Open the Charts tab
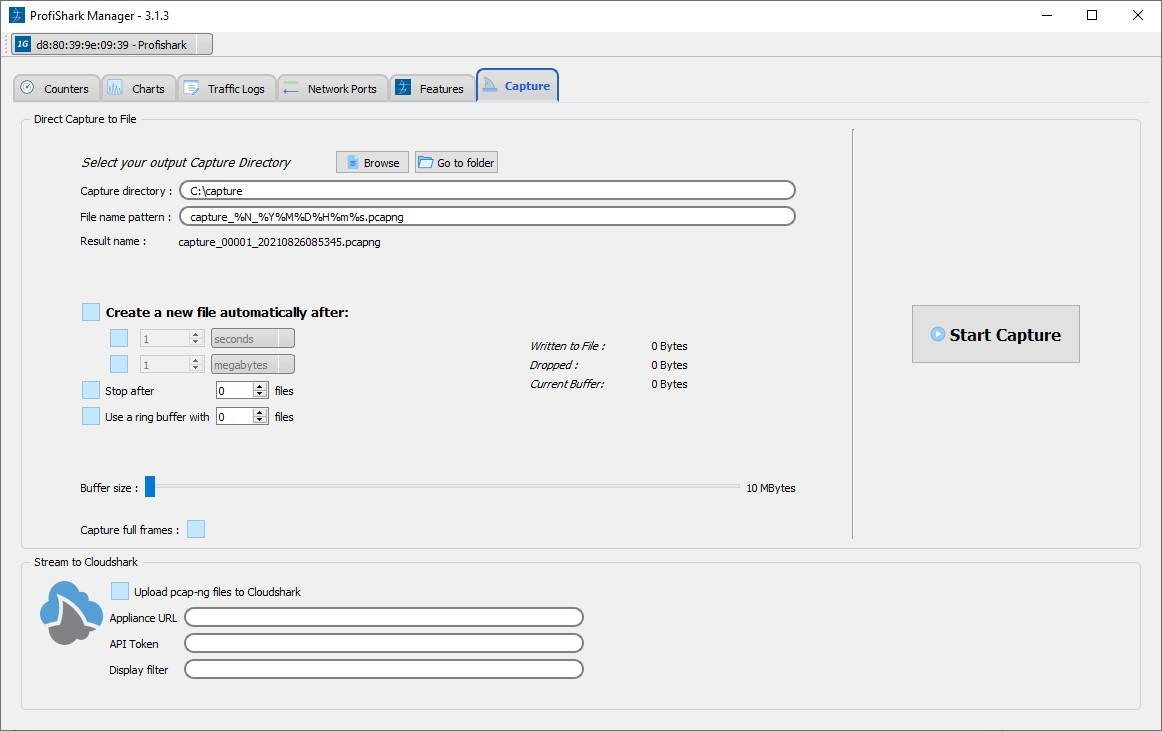The height and width of the screenshot is (731, 1162). coord(138,88)
